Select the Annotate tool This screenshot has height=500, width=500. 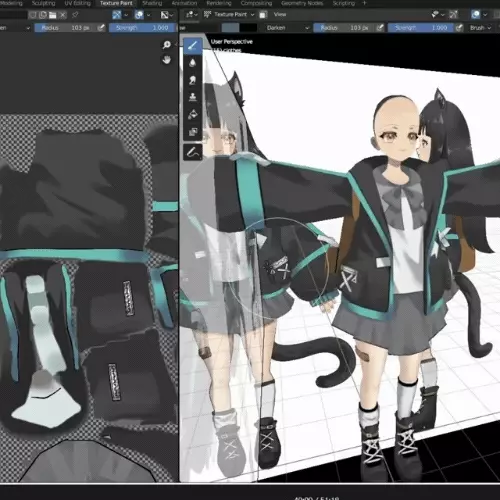point(193,152)
